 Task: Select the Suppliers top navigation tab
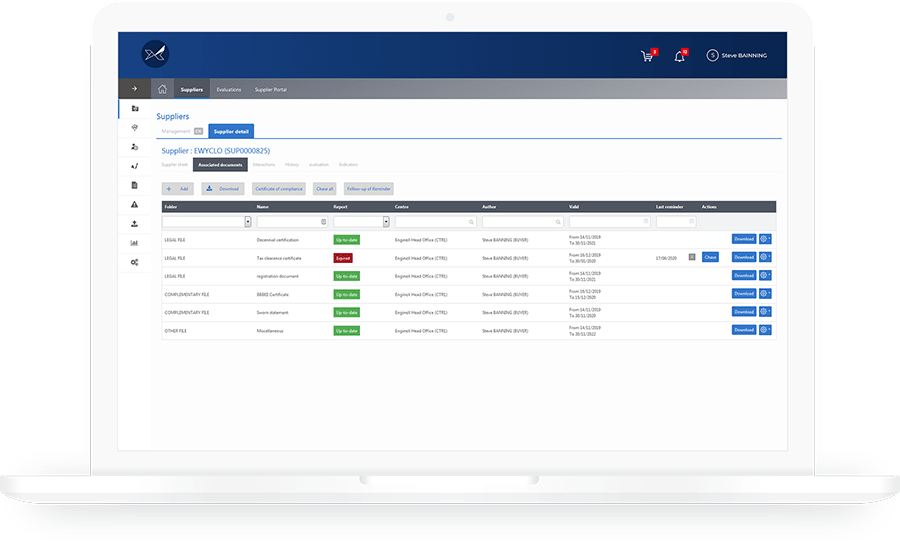coord(192,90)
